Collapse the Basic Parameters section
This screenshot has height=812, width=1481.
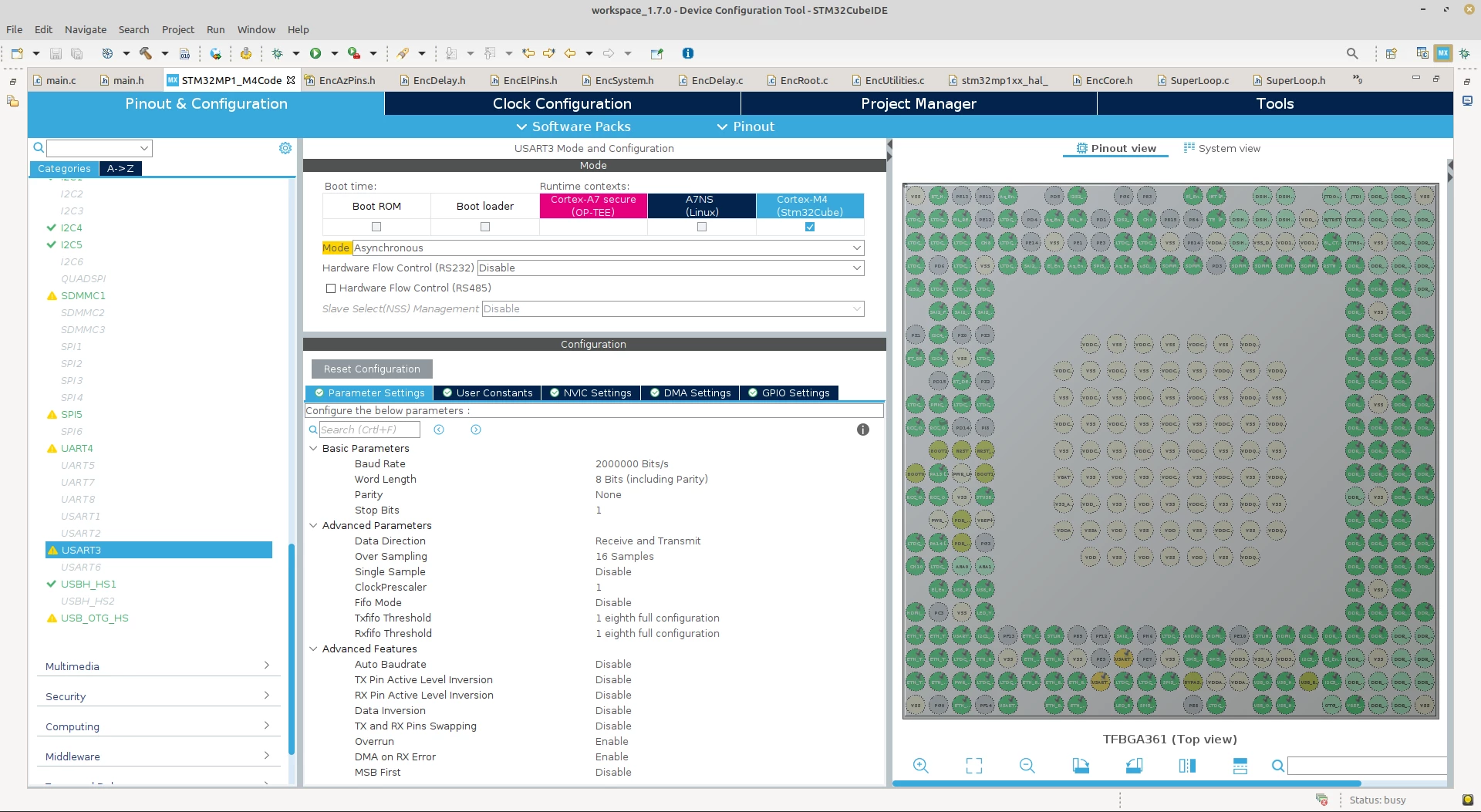click(313, 448)
